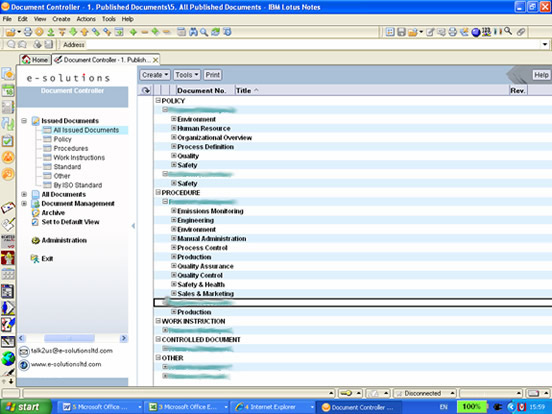This screenshot has height=414, width=552.
Task: Click the orange minus Collapse icon
Action: (144, 32)
